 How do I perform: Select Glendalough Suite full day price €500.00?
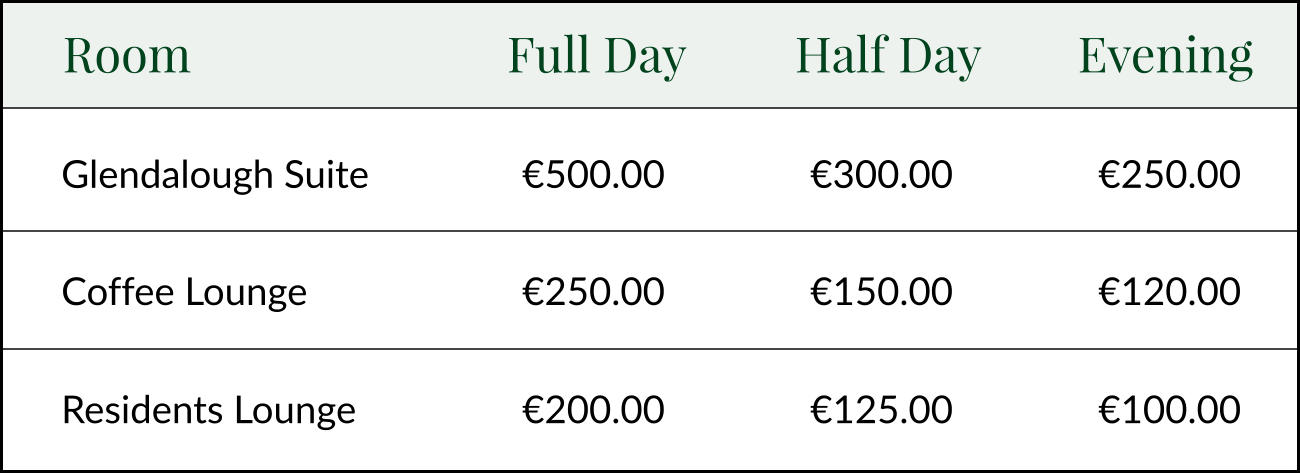[593, 176]
